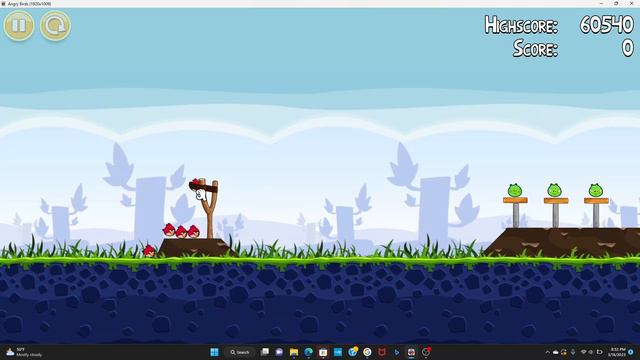640x360 pixels.
Task: Click the Angry Birds app taskbar icon
Action: [411, 352]
